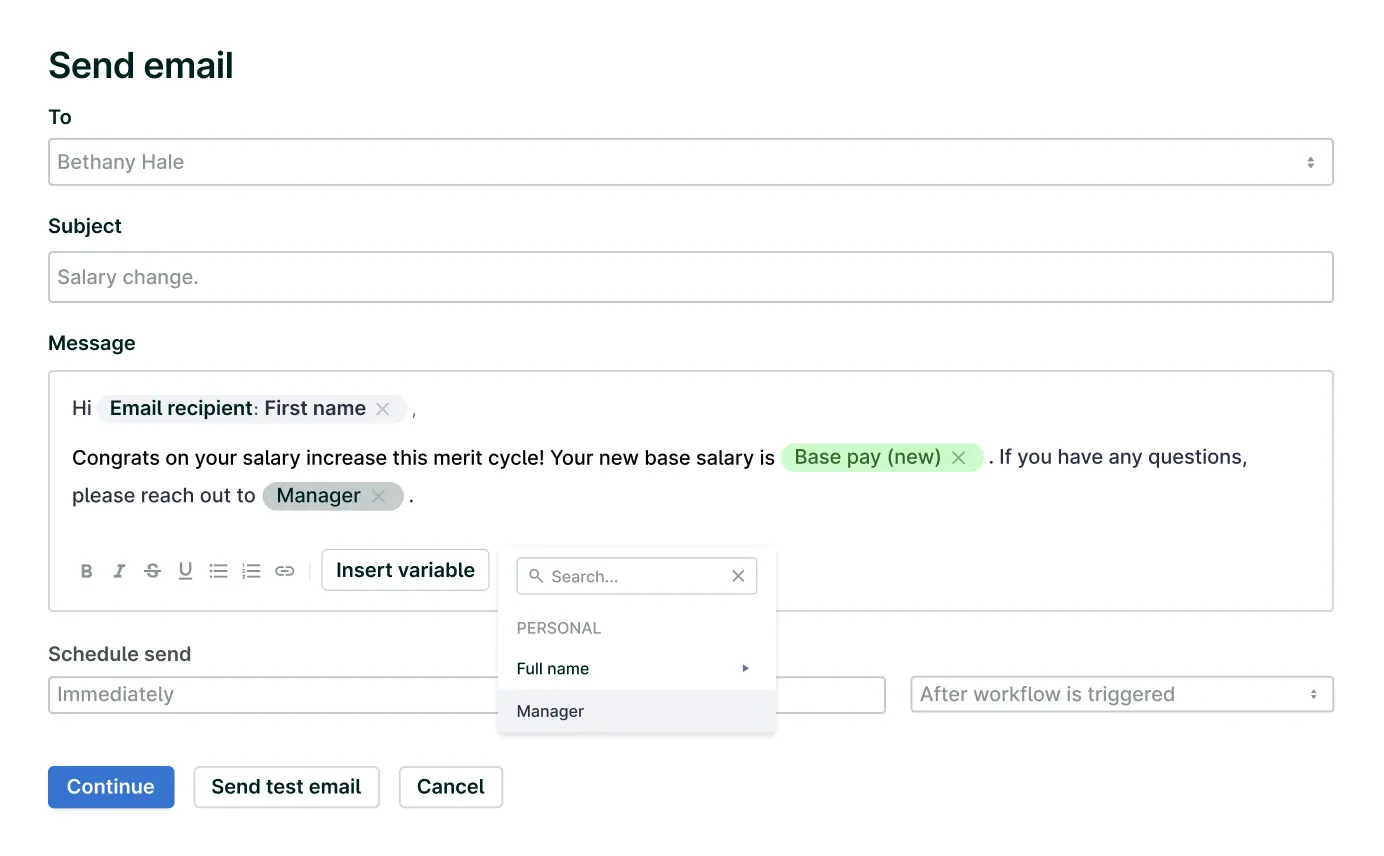Apply strikethrough formatting

tap(152, 571)
